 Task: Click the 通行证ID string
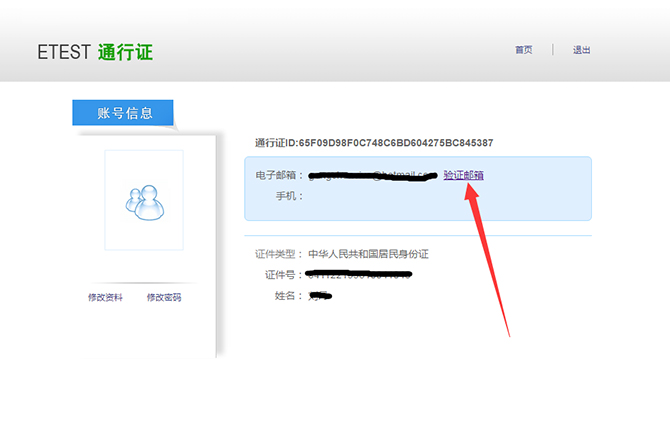coord(374,143)
